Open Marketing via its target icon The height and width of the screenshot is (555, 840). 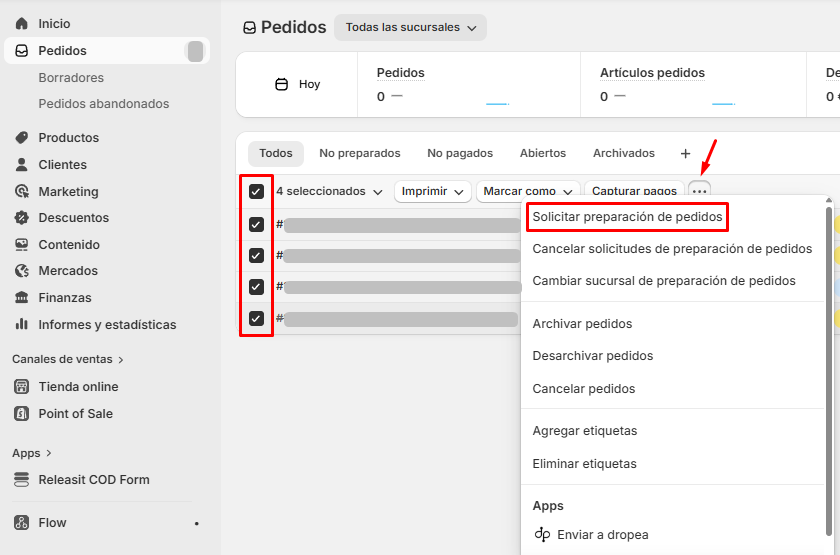tap(21, 191)
